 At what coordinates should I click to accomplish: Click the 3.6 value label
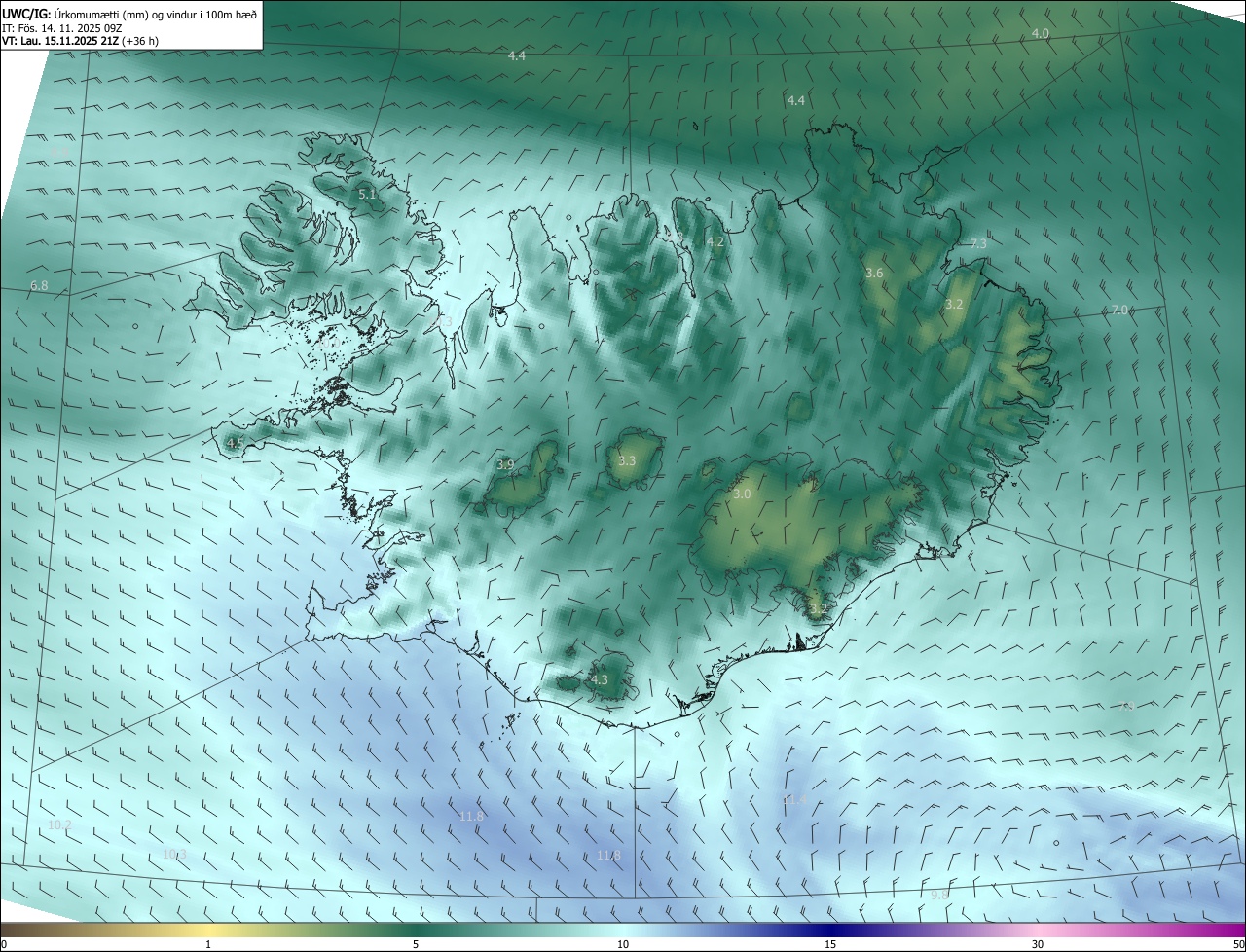[x=874, y=274]
